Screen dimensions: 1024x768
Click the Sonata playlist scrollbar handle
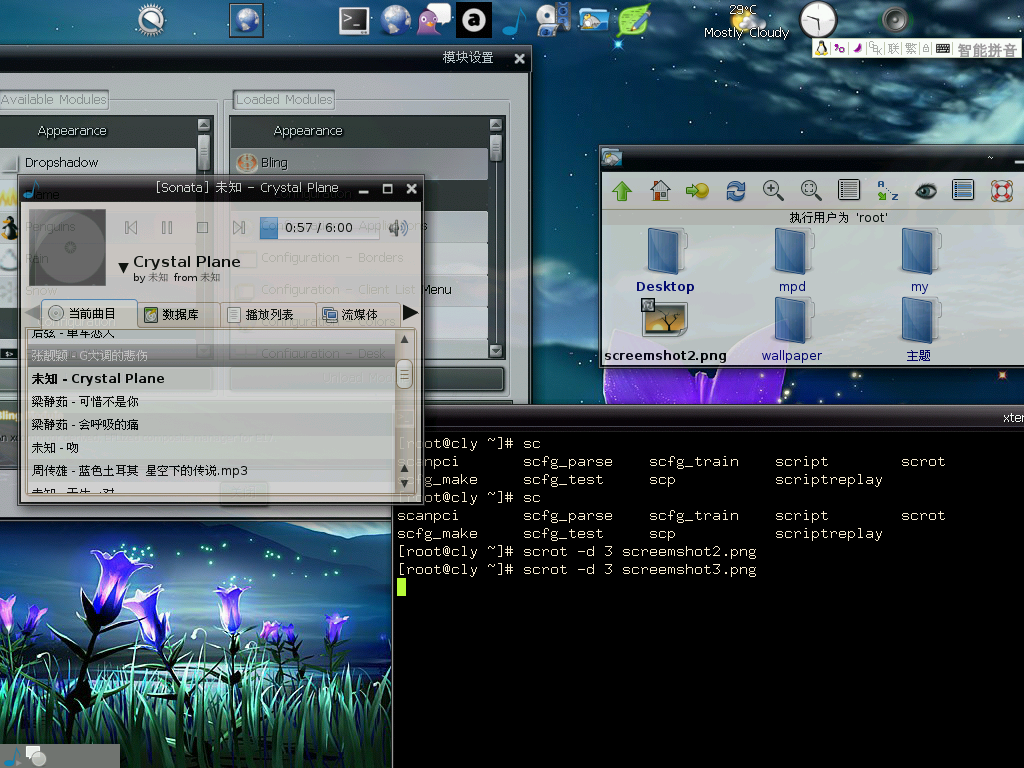[404, 374]
